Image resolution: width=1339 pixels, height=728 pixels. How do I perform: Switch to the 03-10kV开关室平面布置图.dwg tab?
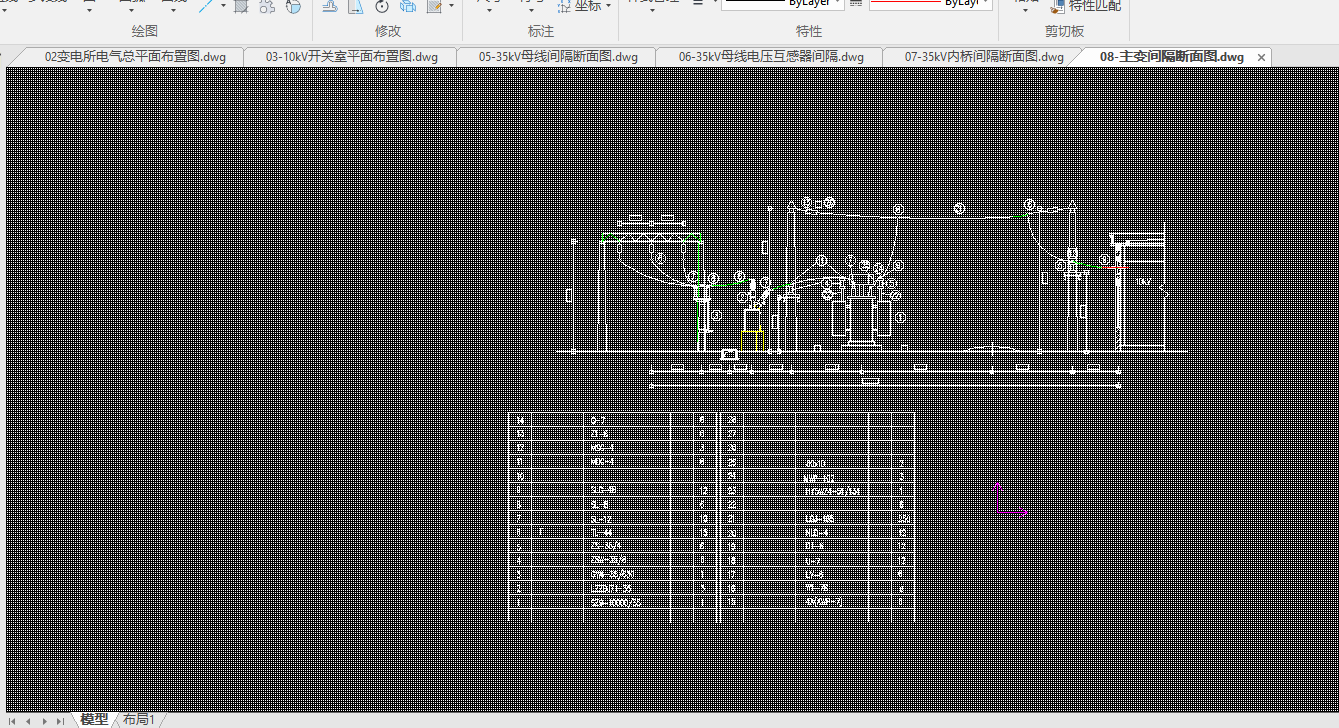(351, 57)
